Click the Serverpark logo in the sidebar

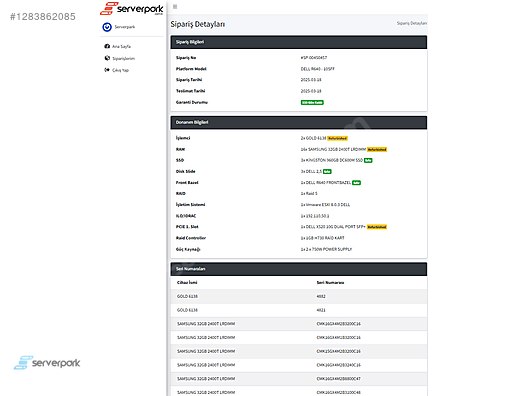132,8
